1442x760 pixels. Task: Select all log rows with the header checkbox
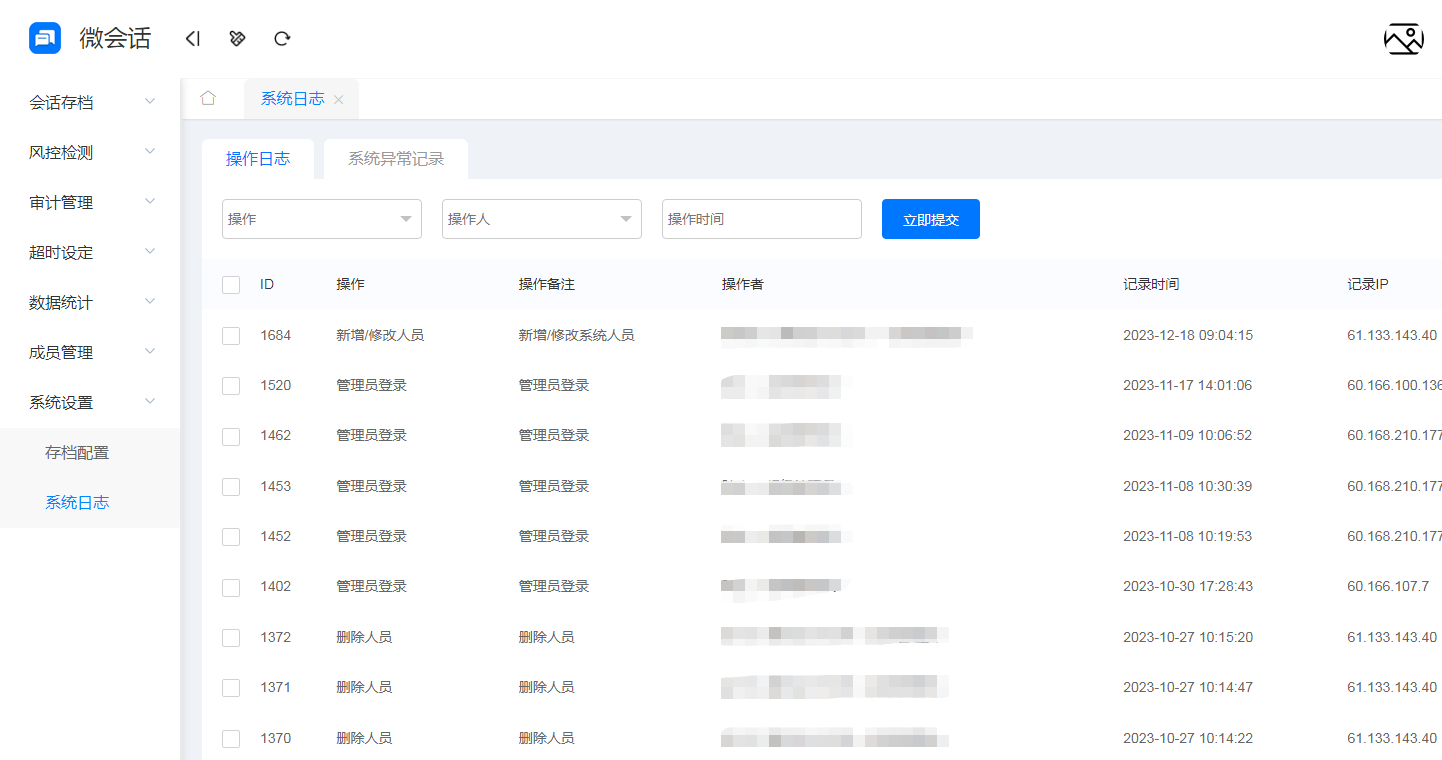230,284
